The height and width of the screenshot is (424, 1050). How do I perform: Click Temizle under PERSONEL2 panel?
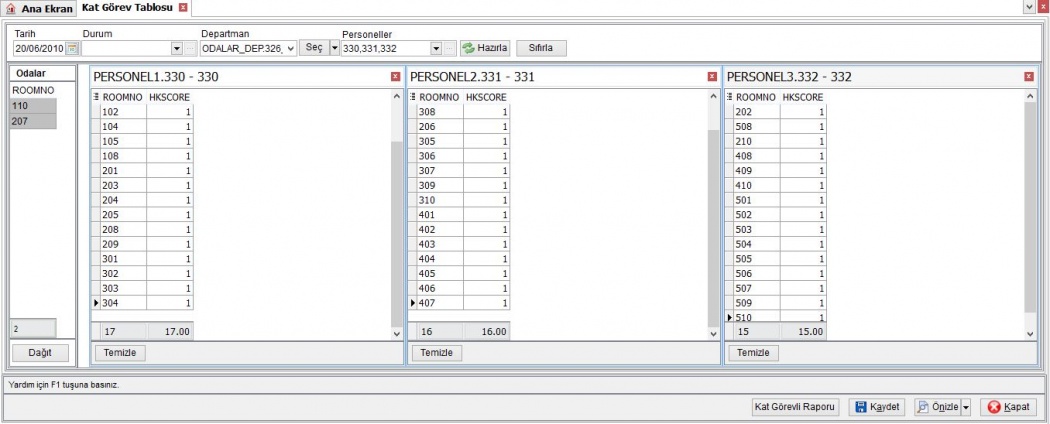tap(437, 353)
